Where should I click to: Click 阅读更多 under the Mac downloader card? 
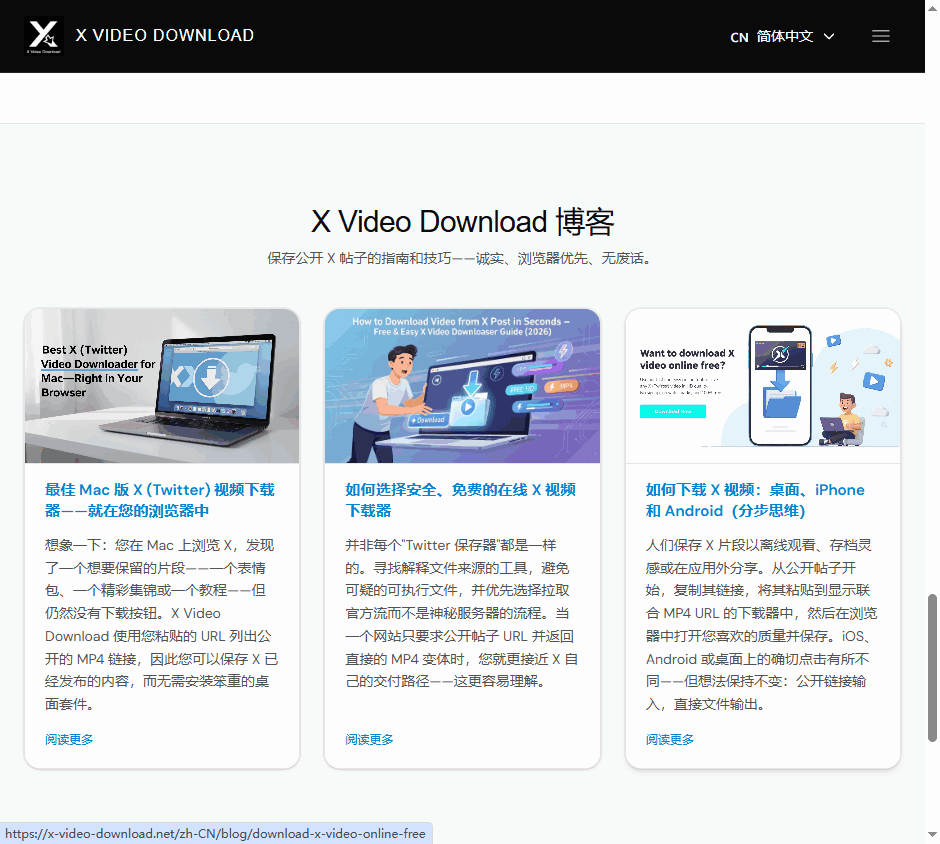[69, 739]
